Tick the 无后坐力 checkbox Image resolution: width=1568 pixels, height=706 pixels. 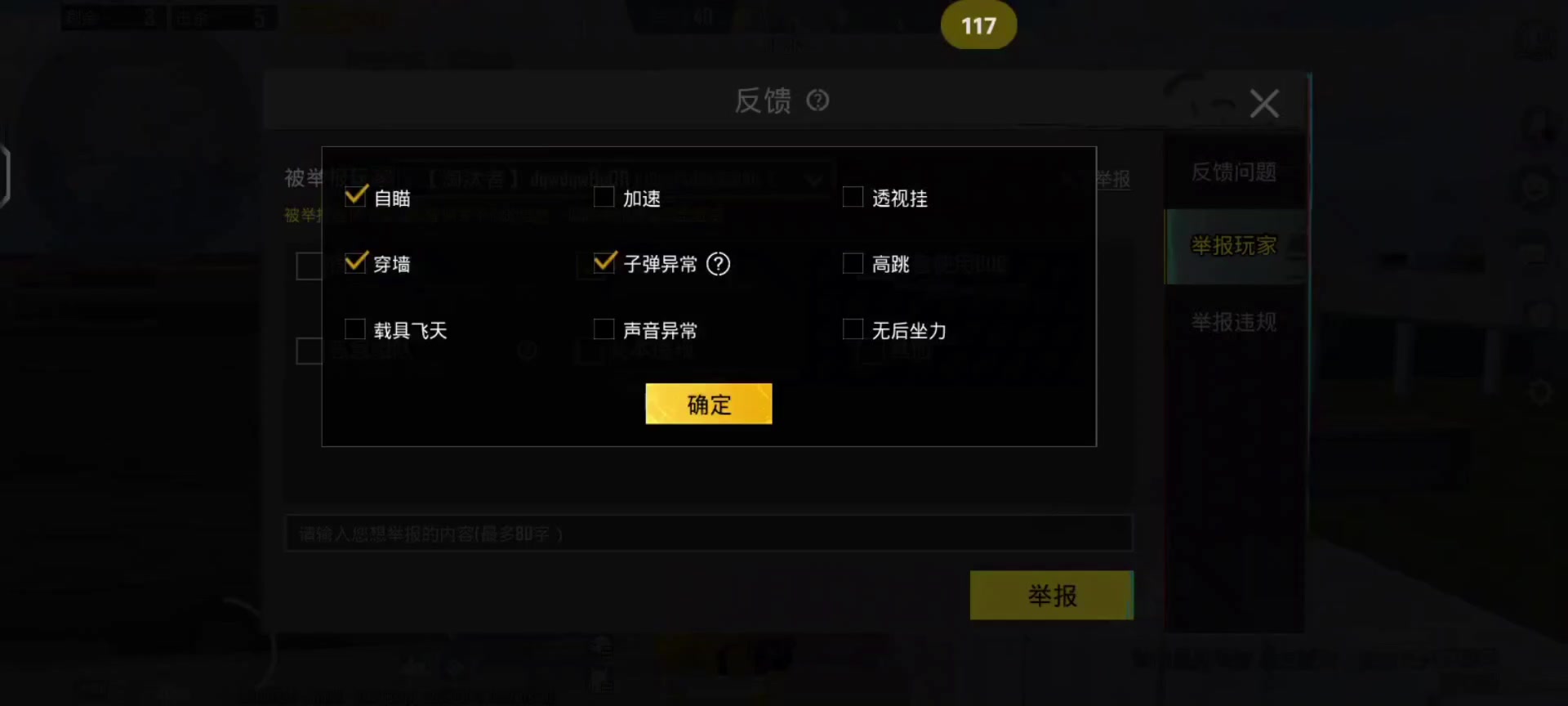(853, 328)
